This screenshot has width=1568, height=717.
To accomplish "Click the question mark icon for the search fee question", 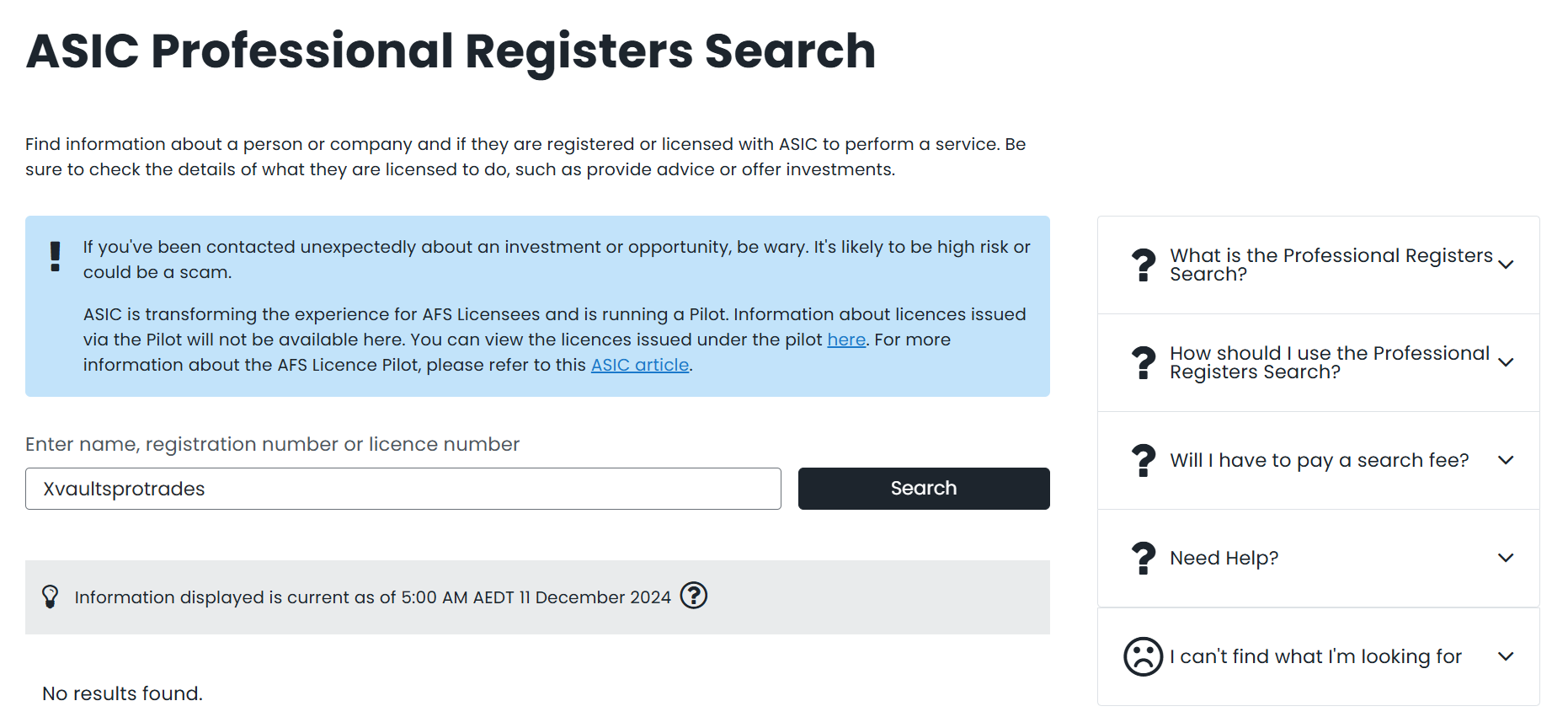I will click(x=1144, y=460).
